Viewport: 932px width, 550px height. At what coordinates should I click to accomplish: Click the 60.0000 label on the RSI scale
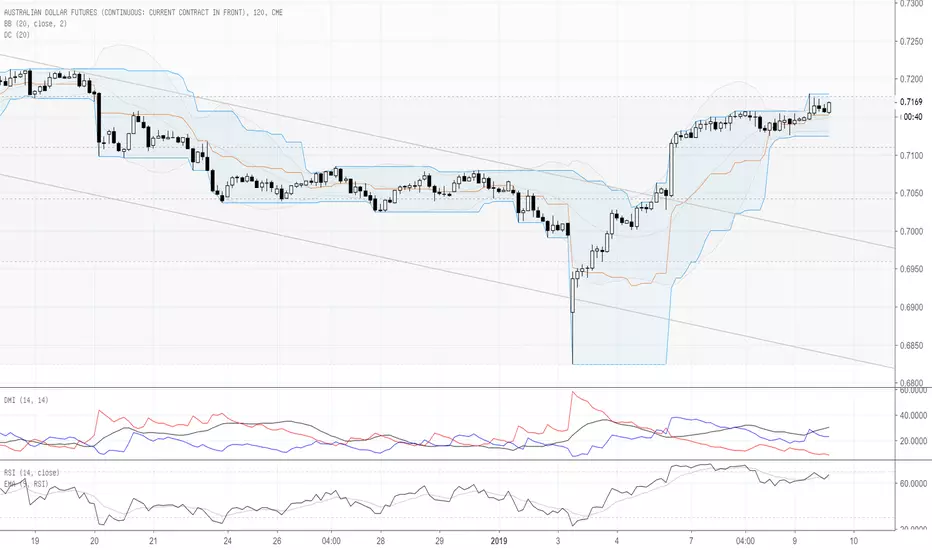913,484
